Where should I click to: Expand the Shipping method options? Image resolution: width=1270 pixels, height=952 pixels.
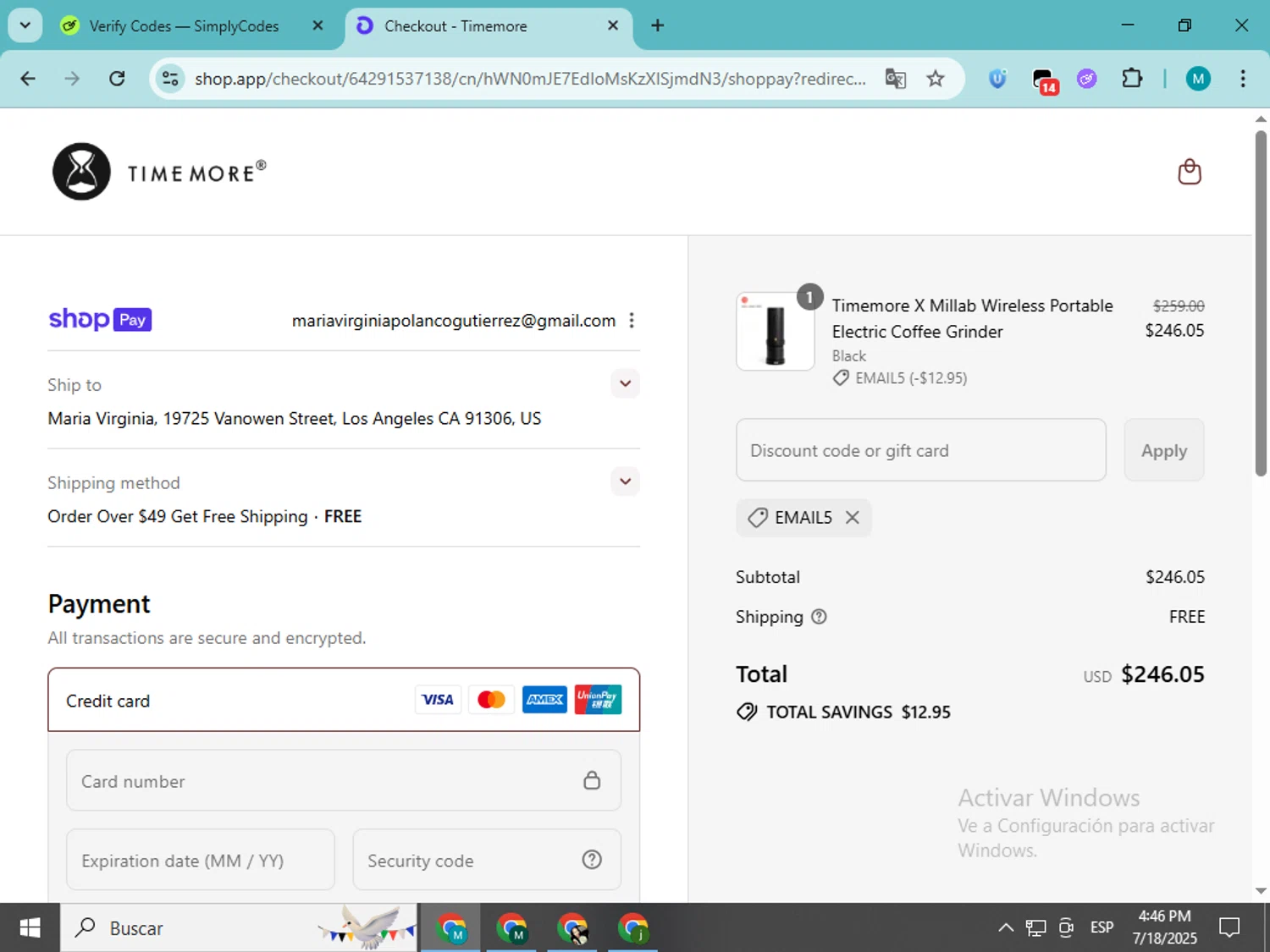(625, 482)
